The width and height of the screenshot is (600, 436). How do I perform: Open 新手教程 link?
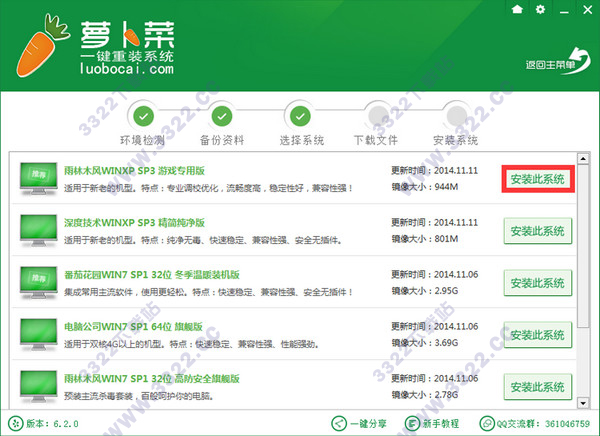point(441,424)
